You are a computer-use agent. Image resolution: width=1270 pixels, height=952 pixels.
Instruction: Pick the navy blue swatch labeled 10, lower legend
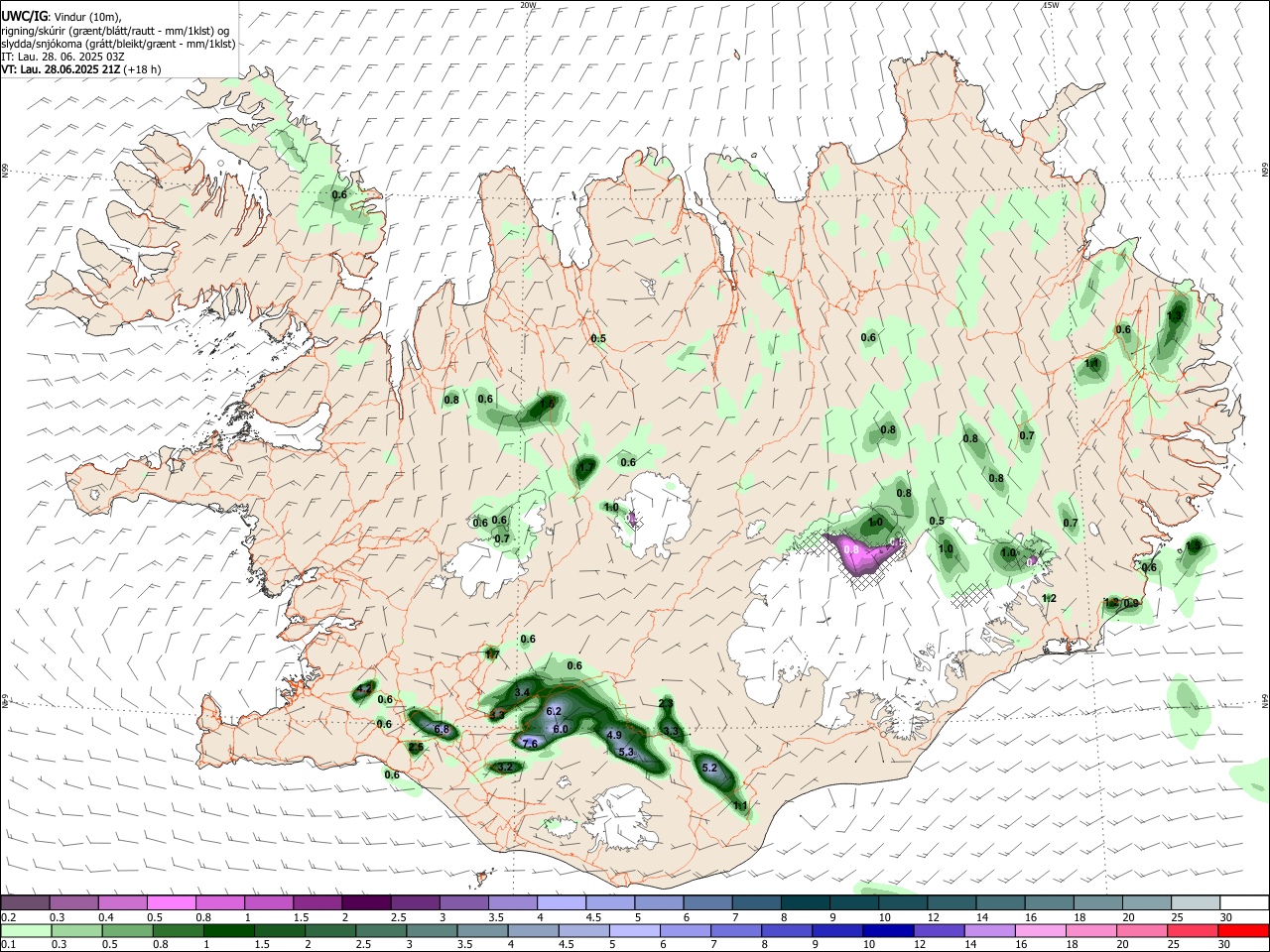[x=887, y=930]
